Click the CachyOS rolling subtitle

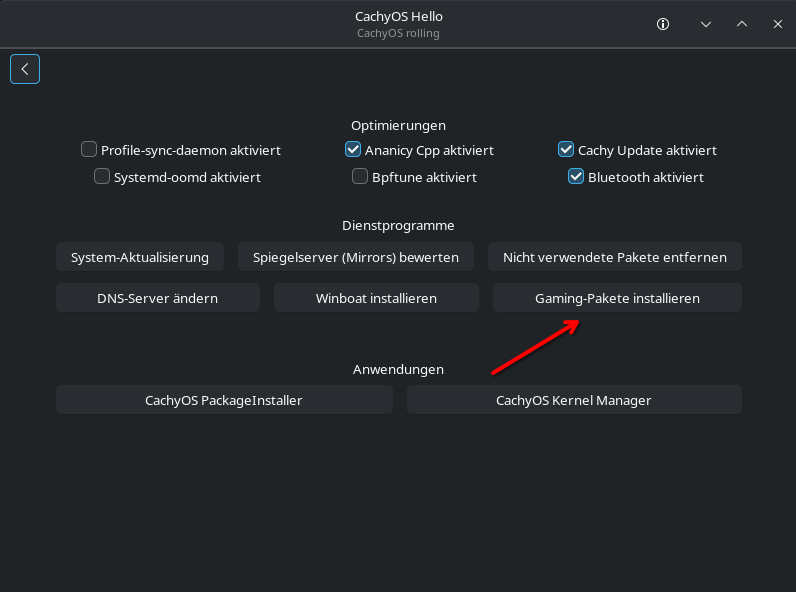399,33
